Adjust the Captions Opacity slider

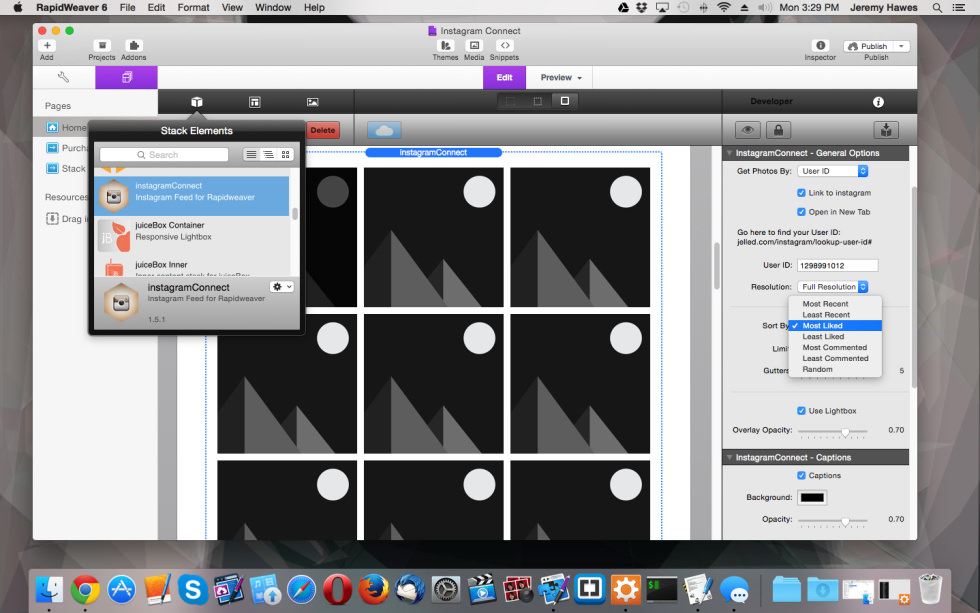tap(845, 521)
